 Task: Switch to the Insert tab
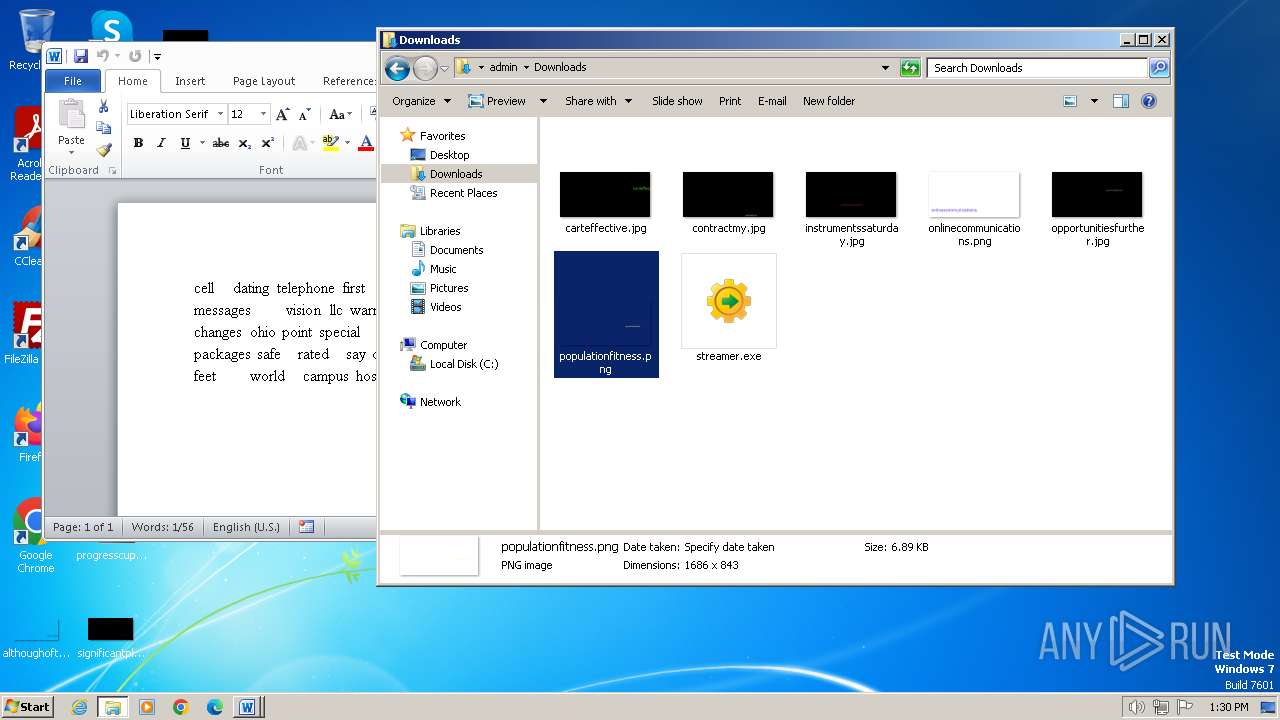click(190, 81)
